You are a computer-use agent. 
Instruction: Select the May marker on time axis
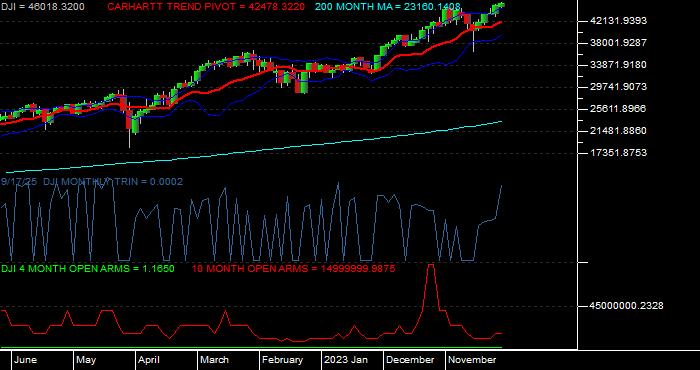(x=86, y=360)
